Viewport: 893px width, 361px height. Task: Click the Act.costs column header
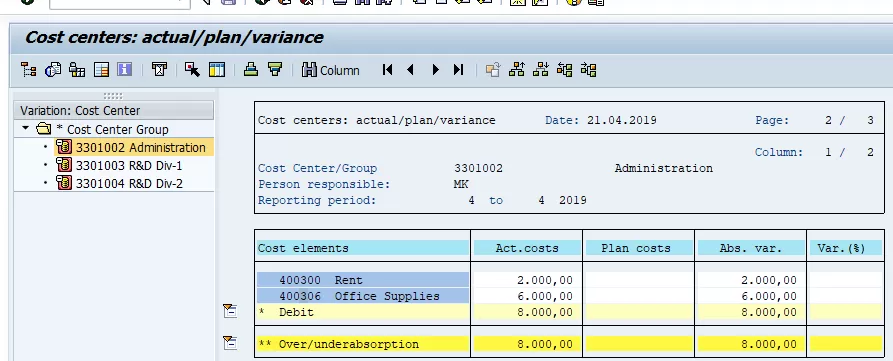click(527, 248)
